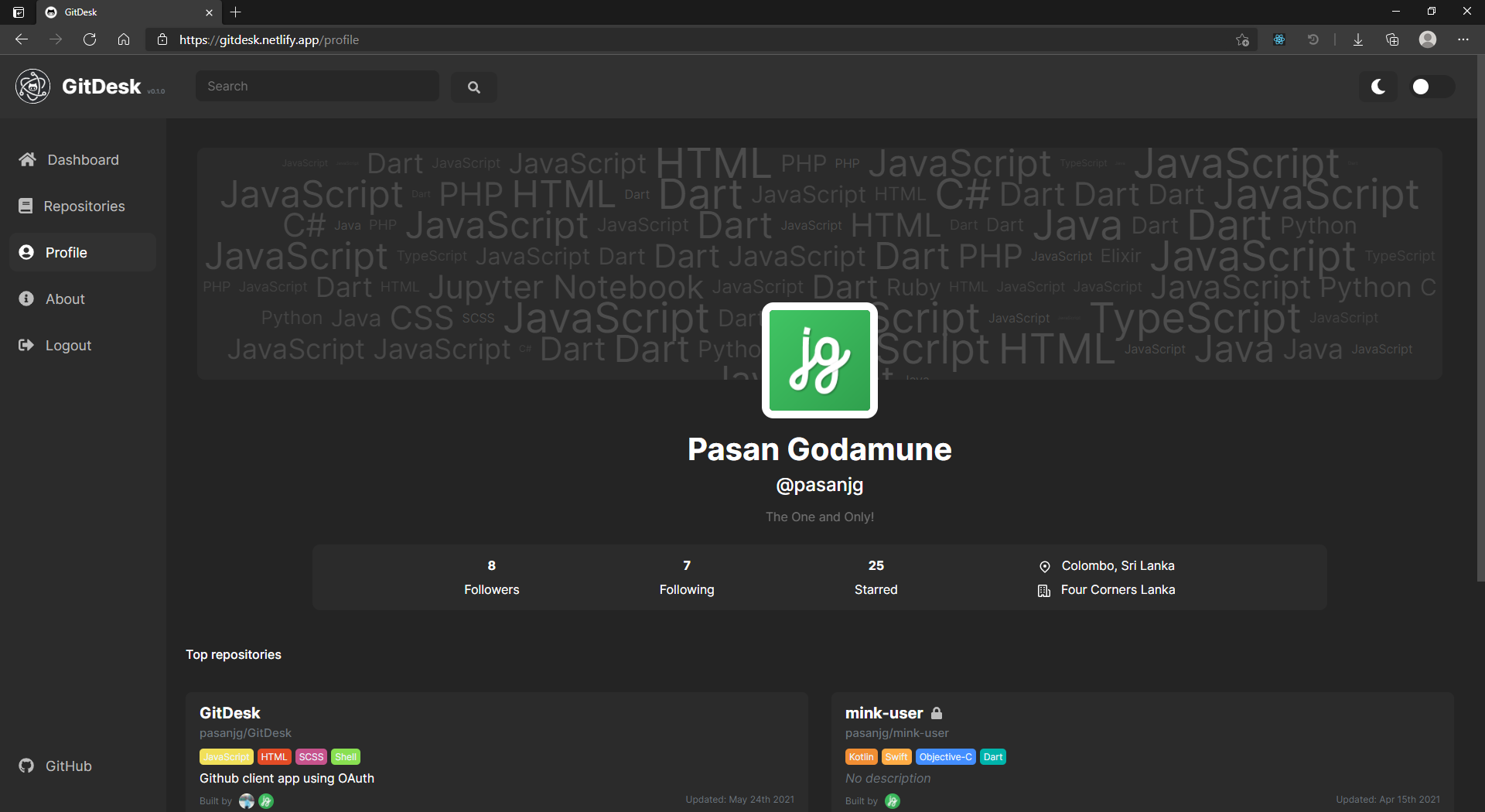Click the React DevTools extension icon
The image size is (1485, 812).
pos(1279,39)
